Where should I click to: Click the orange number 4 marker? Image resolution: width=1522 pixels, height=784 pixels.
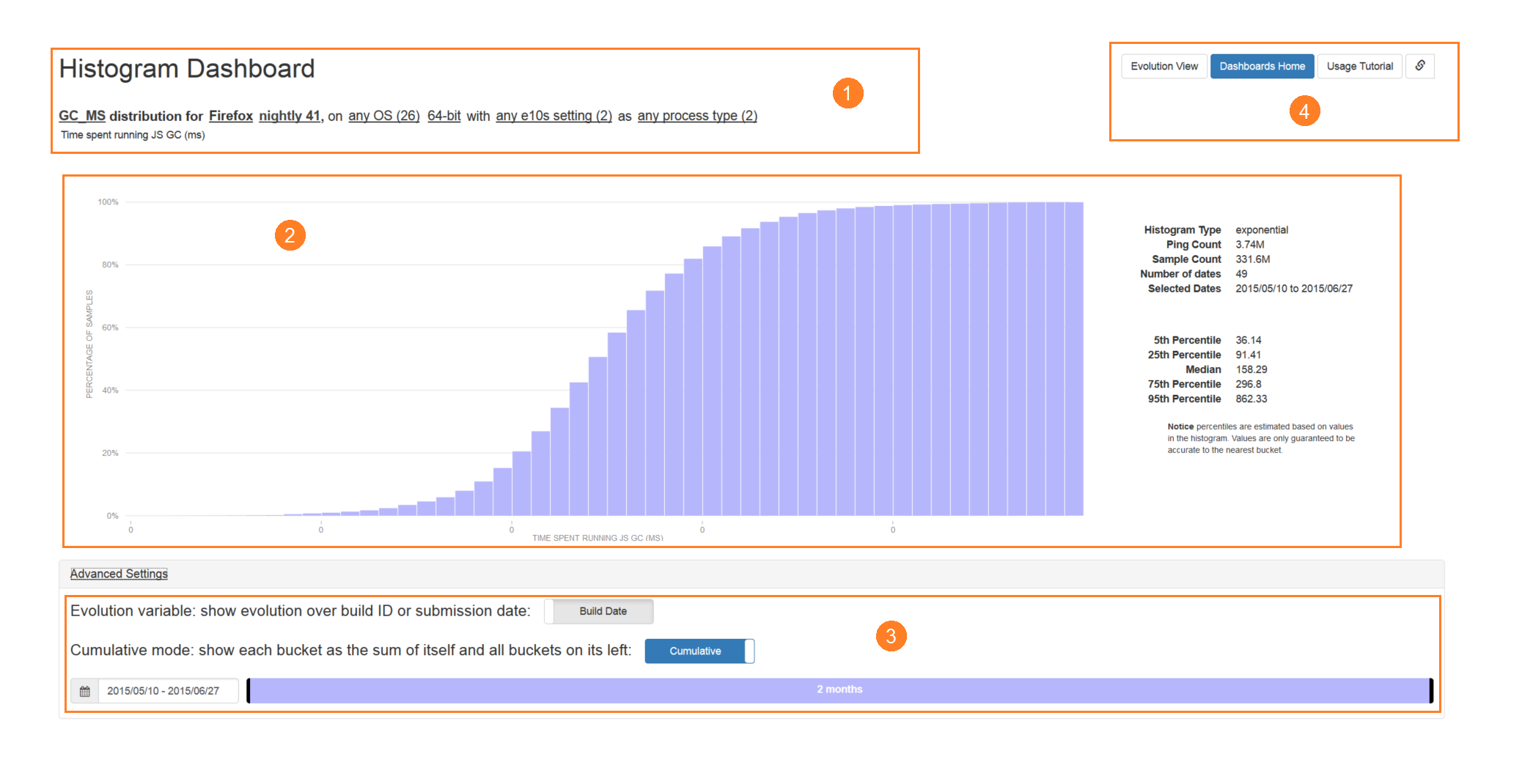click(x=1304, y=111)
